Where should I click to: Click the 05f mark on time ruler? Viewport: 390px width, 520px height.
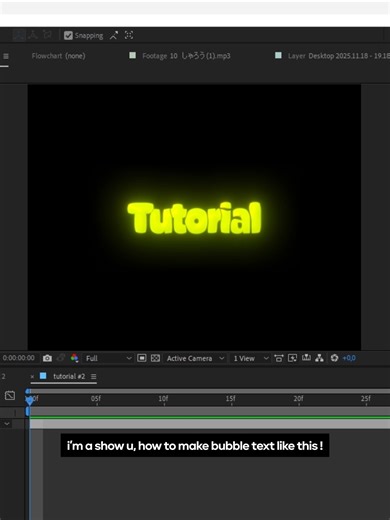pyautogui.click(x=96, y=398)
